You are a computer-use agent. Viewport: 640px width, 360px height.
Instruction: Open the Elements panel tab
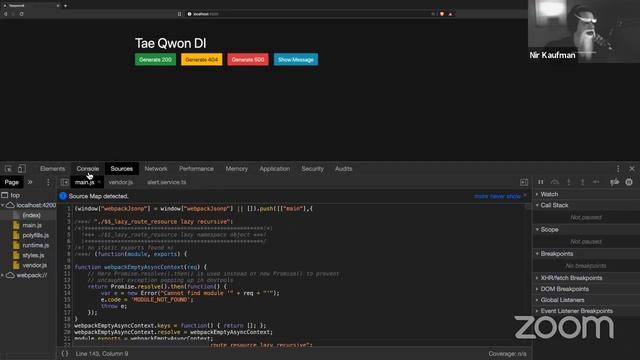pyautogui.click(x=52, y=169)
